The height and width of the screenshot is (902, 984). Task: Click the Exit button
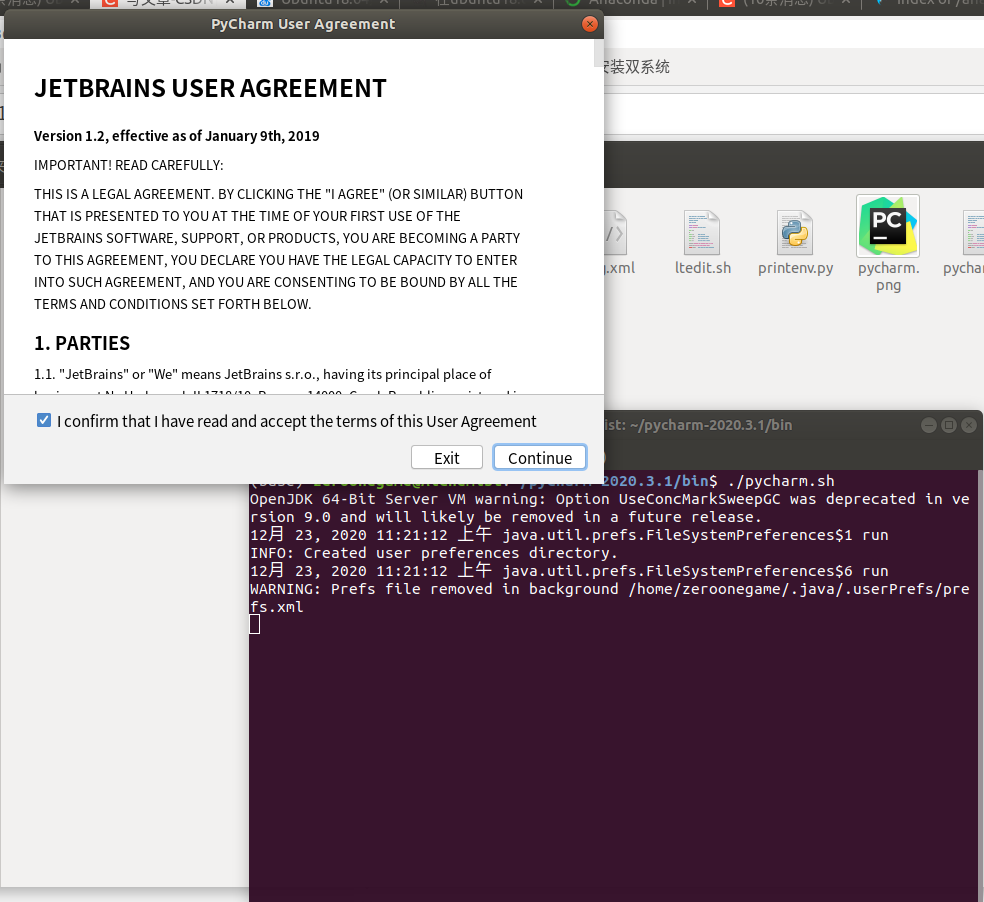tap(447, 458)
